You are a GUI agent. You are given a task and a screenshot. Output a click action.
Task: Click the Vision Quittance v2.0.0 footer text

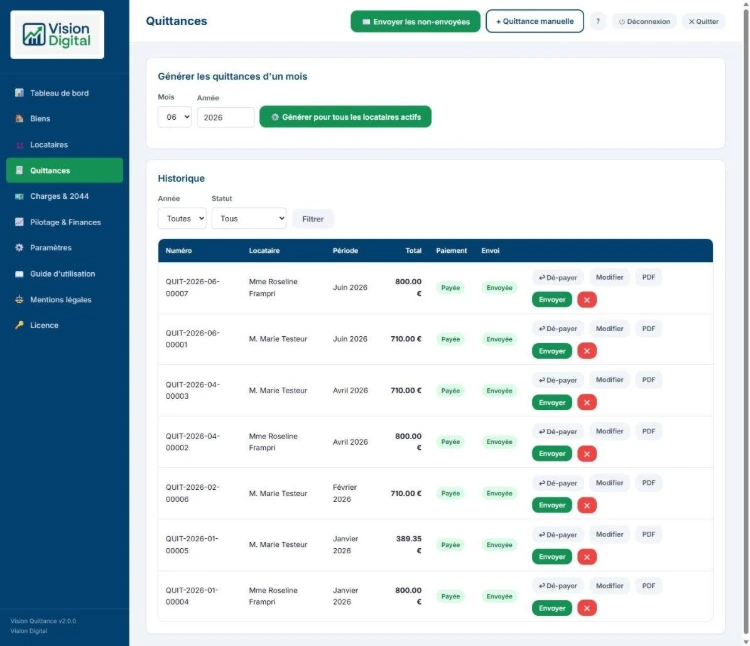tap(44, 621)
